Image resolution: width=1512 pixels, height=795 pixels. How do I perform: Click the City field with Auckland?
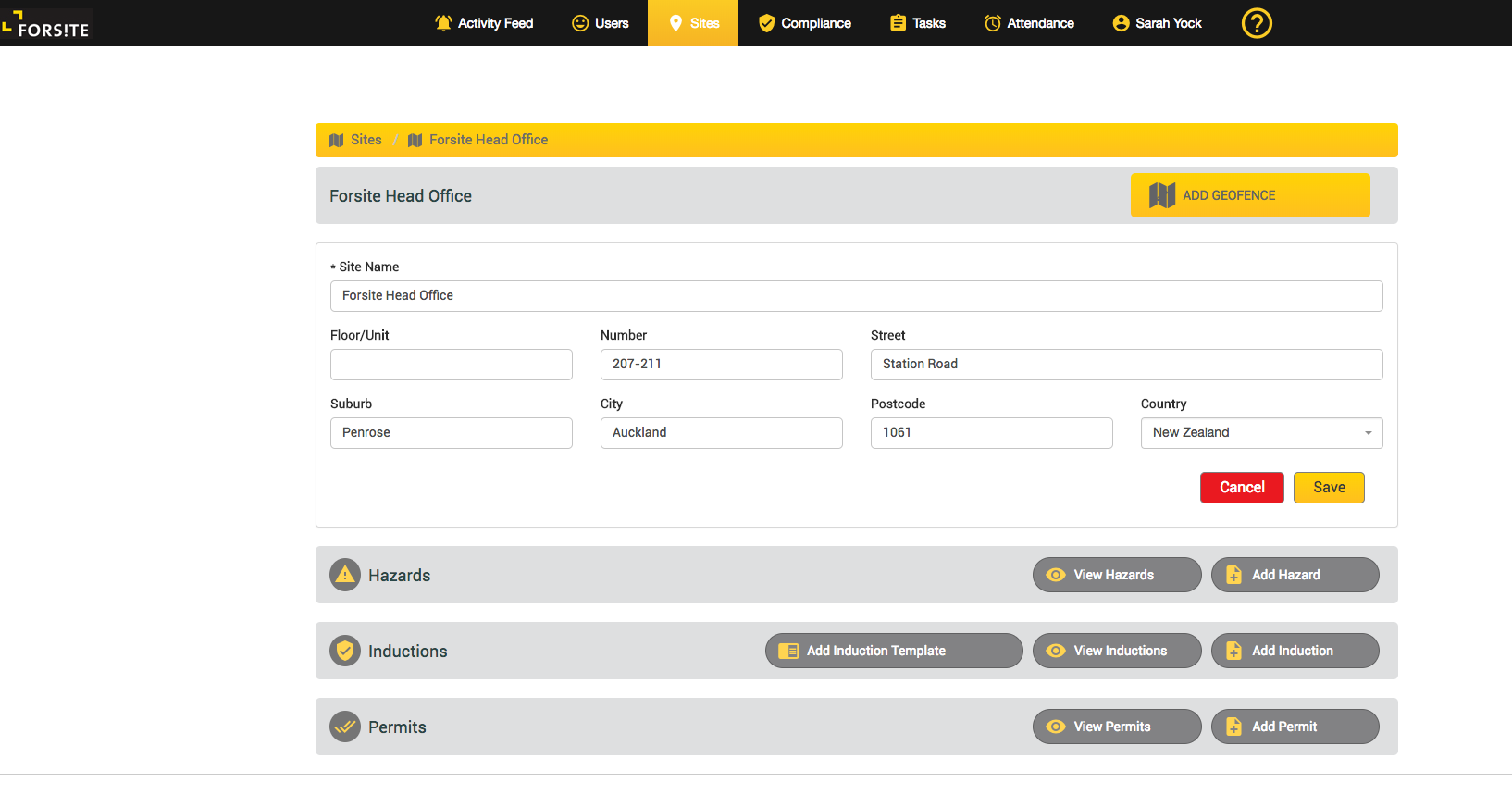point(721,433)
